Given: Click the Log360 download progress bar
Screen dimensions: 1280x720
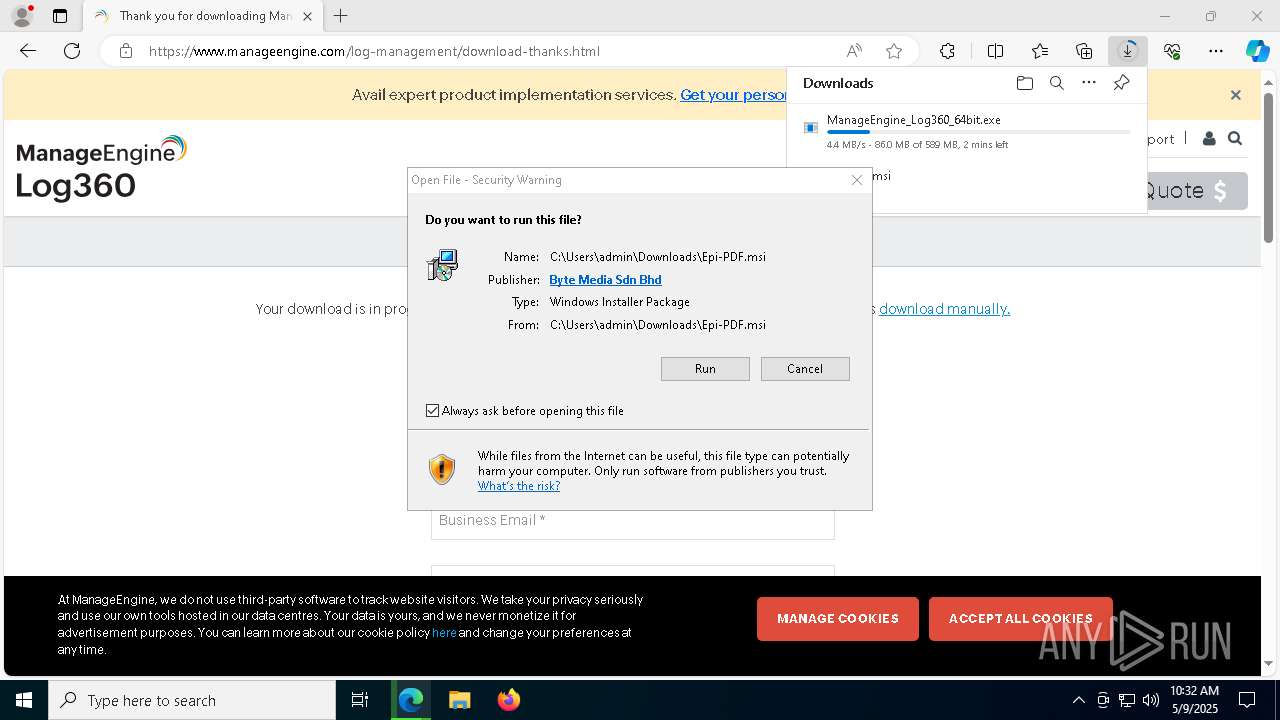Looking at the screenshot, I should tap(979, 132).
